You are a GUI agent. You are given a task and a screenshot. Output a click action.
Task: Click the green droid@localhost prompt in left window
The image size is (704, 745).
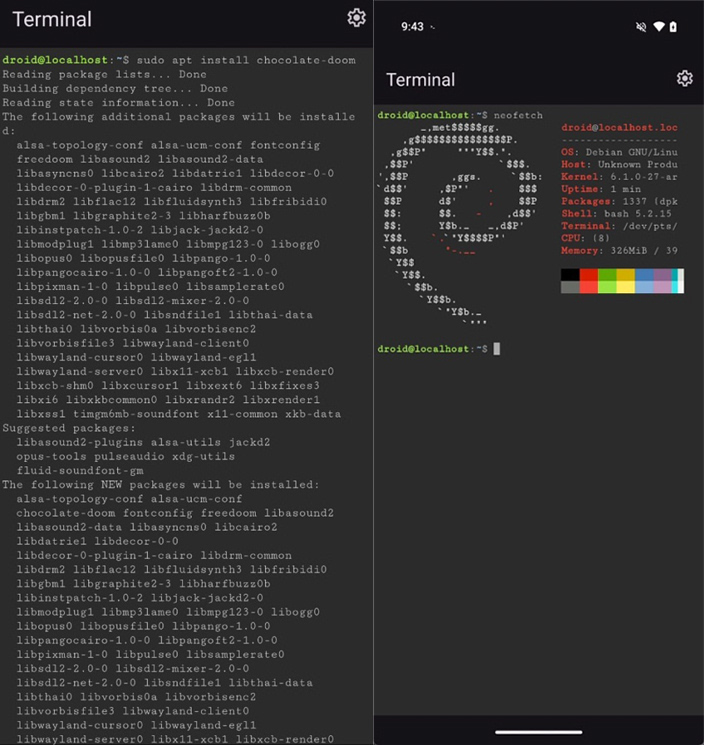(x=55, y=60)
